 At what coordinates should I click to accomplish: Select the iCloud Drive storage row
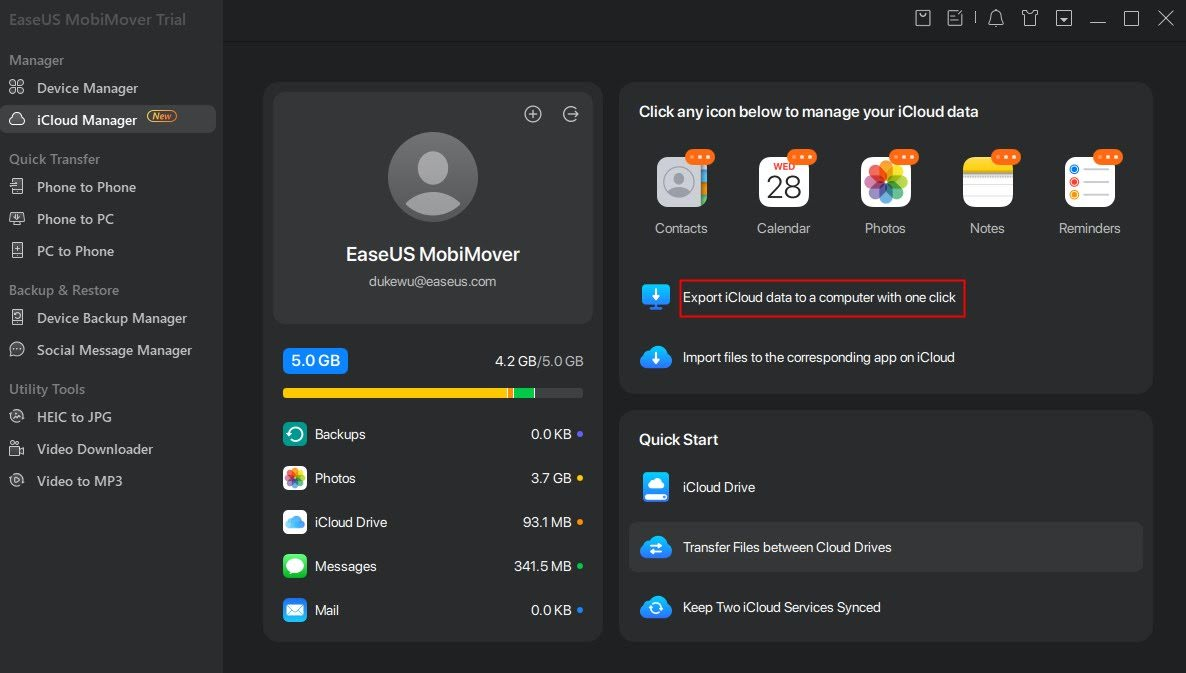pos(433,522)
